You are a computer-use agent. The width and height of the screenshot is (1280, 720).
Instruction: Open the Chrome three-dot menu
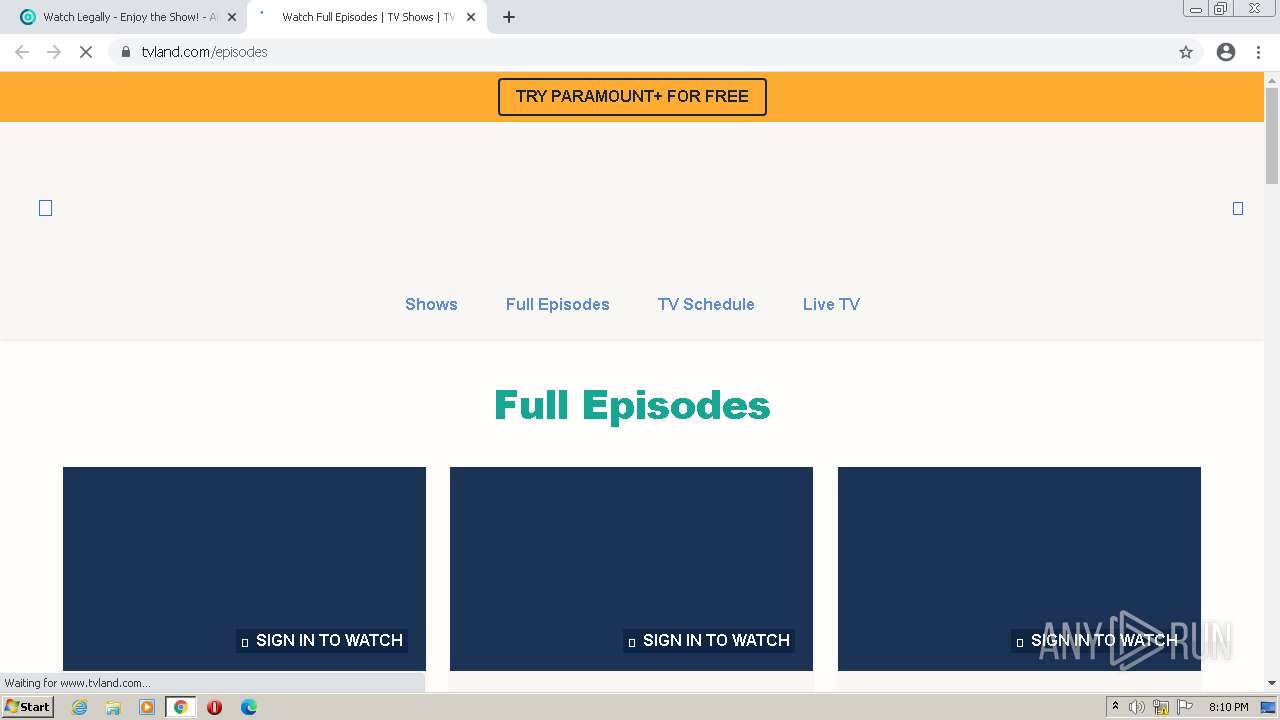pos(1258,52)
